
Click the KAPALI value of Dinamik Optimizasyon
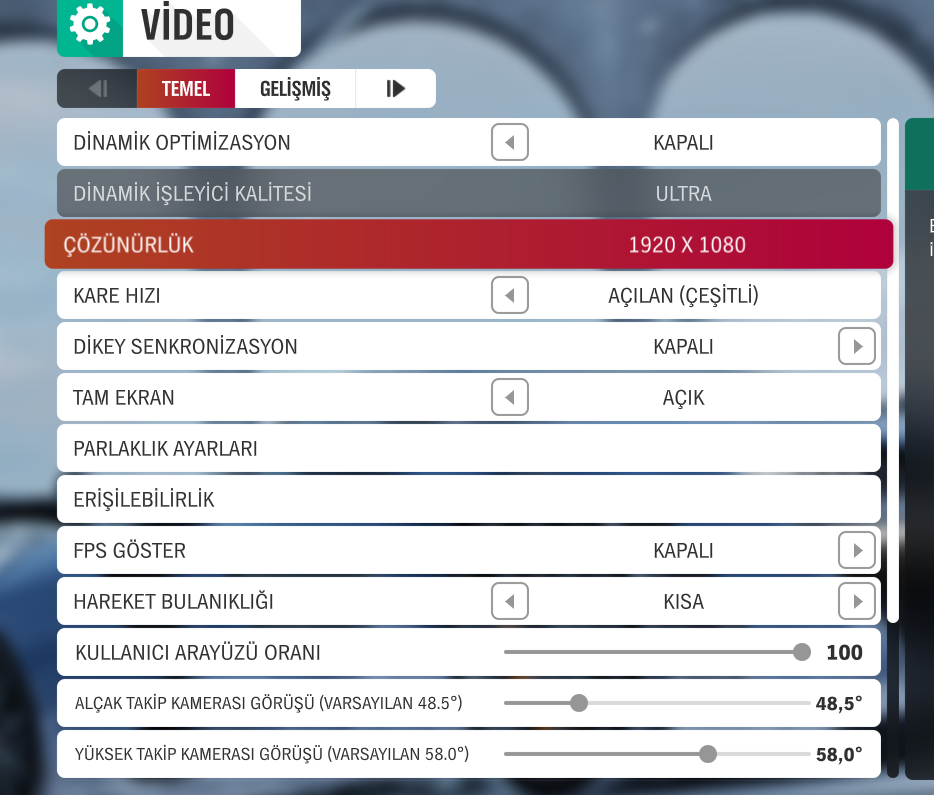683,143
